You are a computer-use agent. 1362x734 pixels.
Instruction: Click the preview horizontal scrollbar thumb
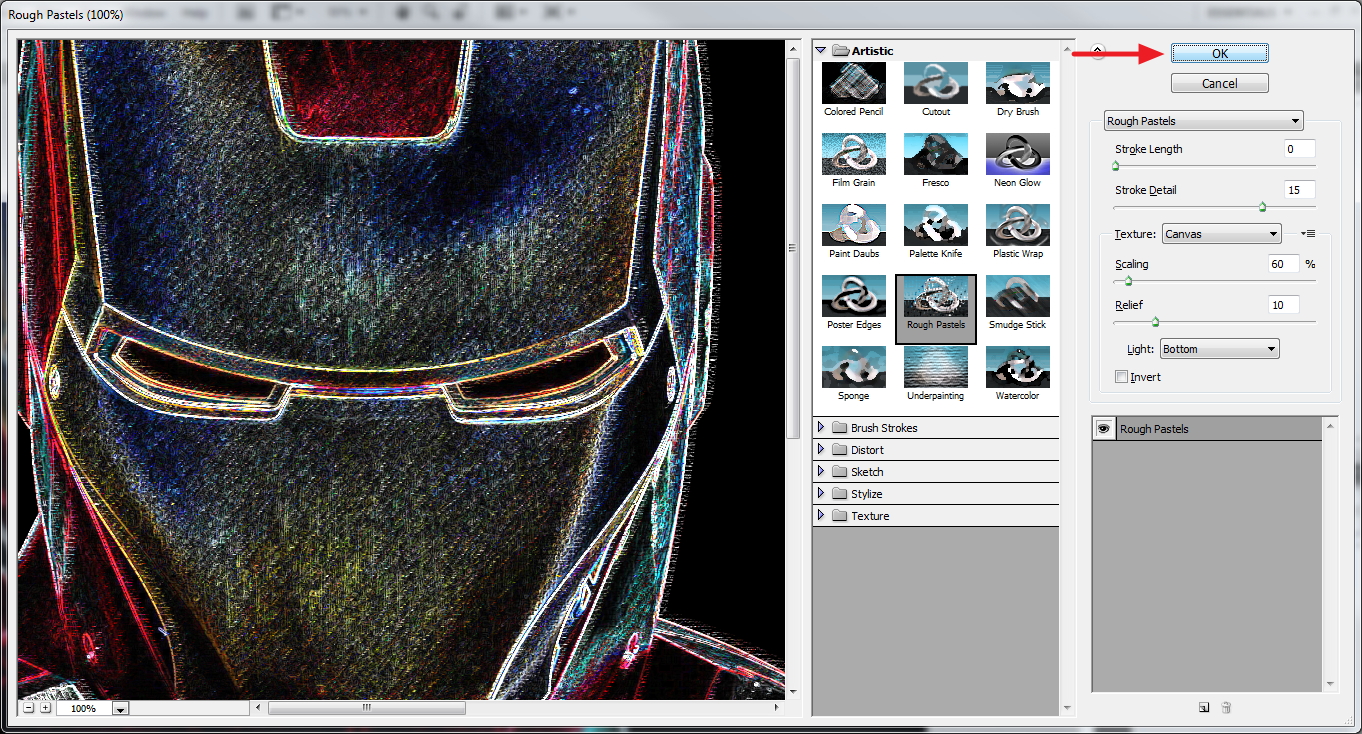click(x=367, y=708)
